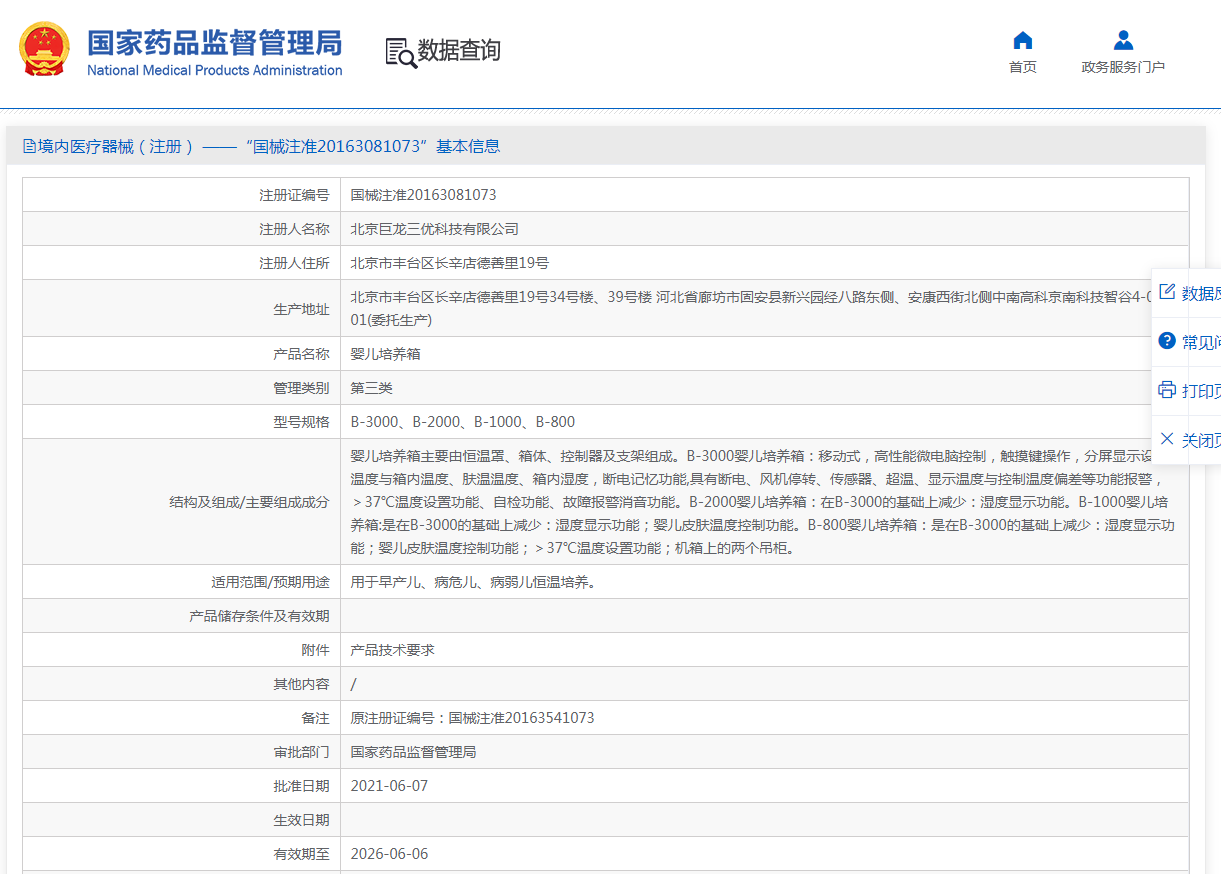Click the 其他内容 row label
Screen dimensions: 1221x874
click(x=301, y=684)
